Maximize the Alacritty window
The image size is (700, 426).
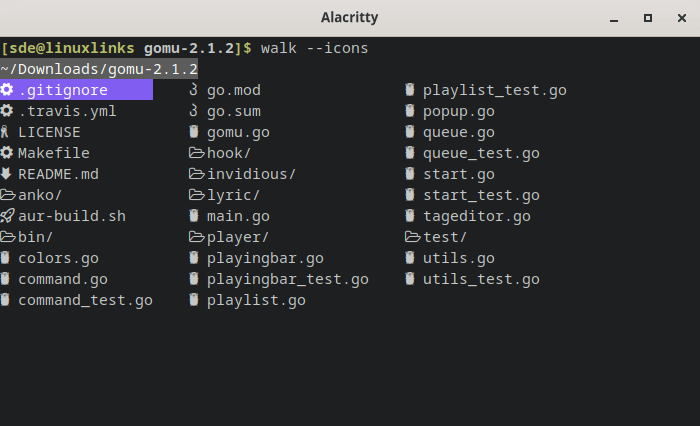pyautogui.click(x=648, y=18)
